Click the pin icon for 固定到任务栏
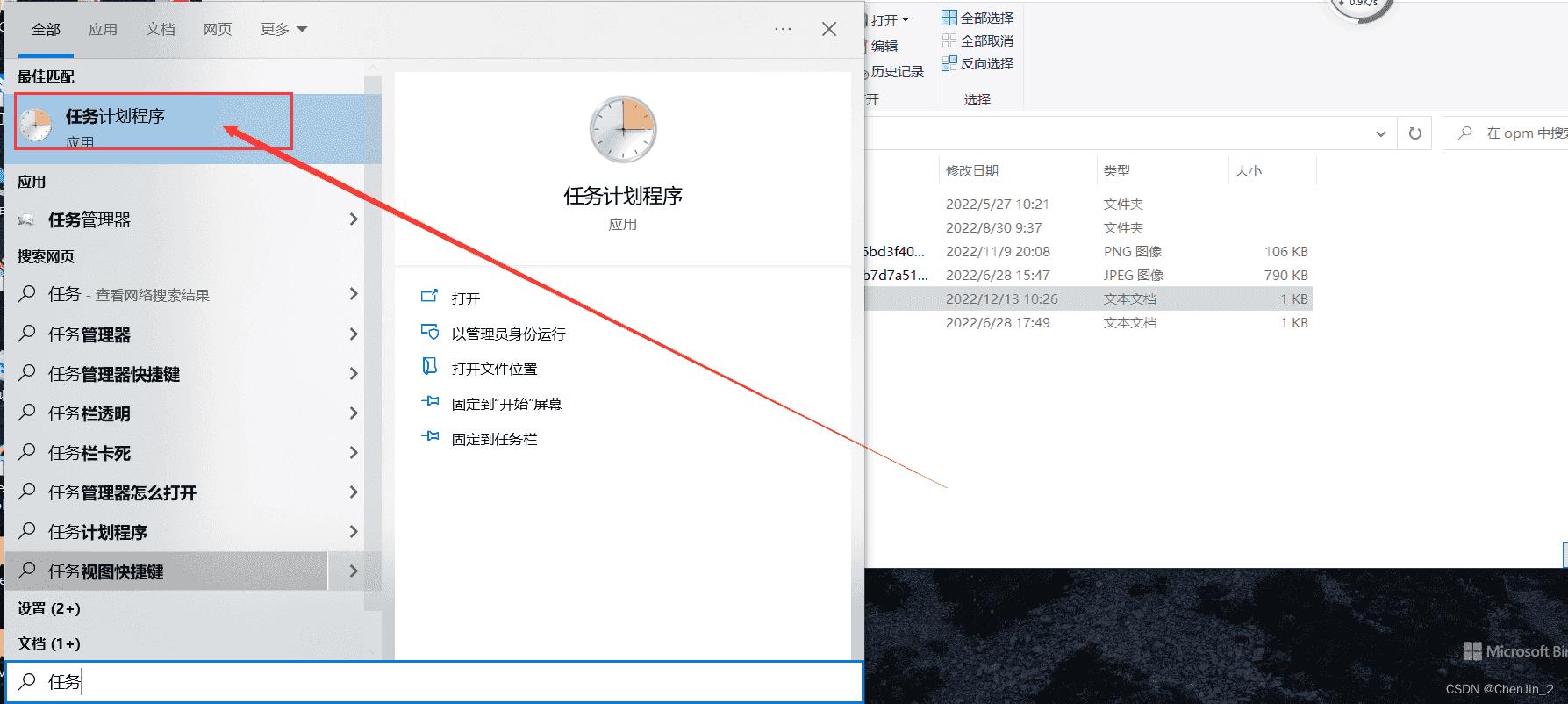Viewport: 1568px width, 704px height. (x=430, y=436)
